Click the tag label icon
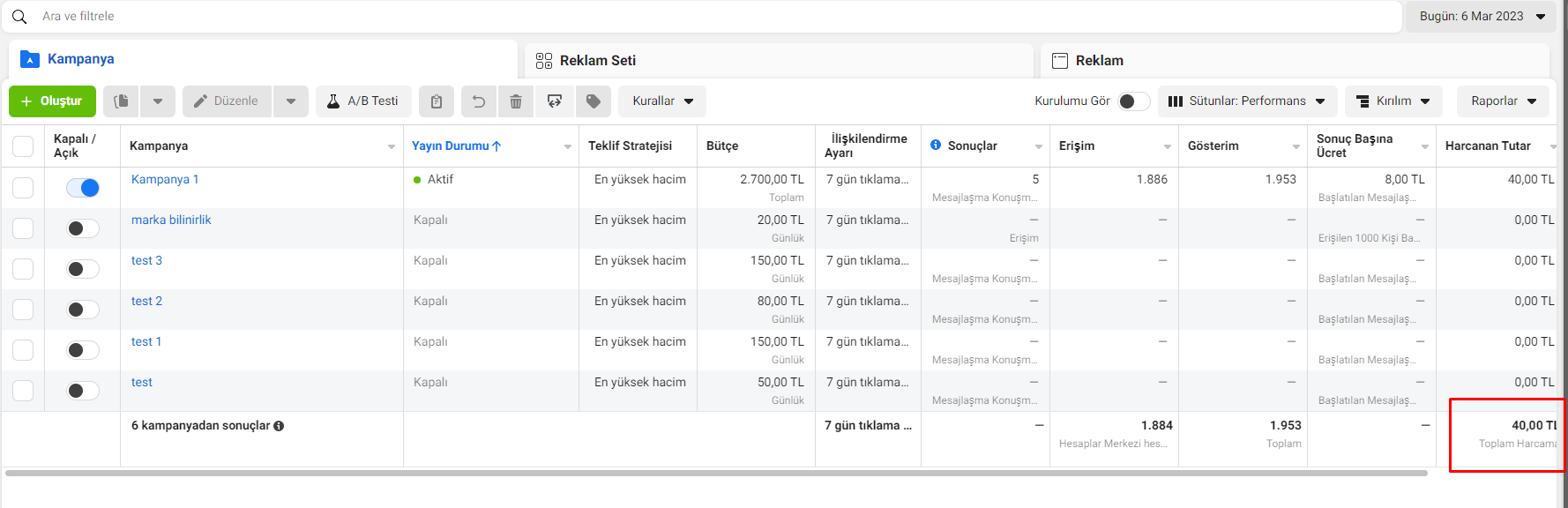 click(x=594, y=101)
